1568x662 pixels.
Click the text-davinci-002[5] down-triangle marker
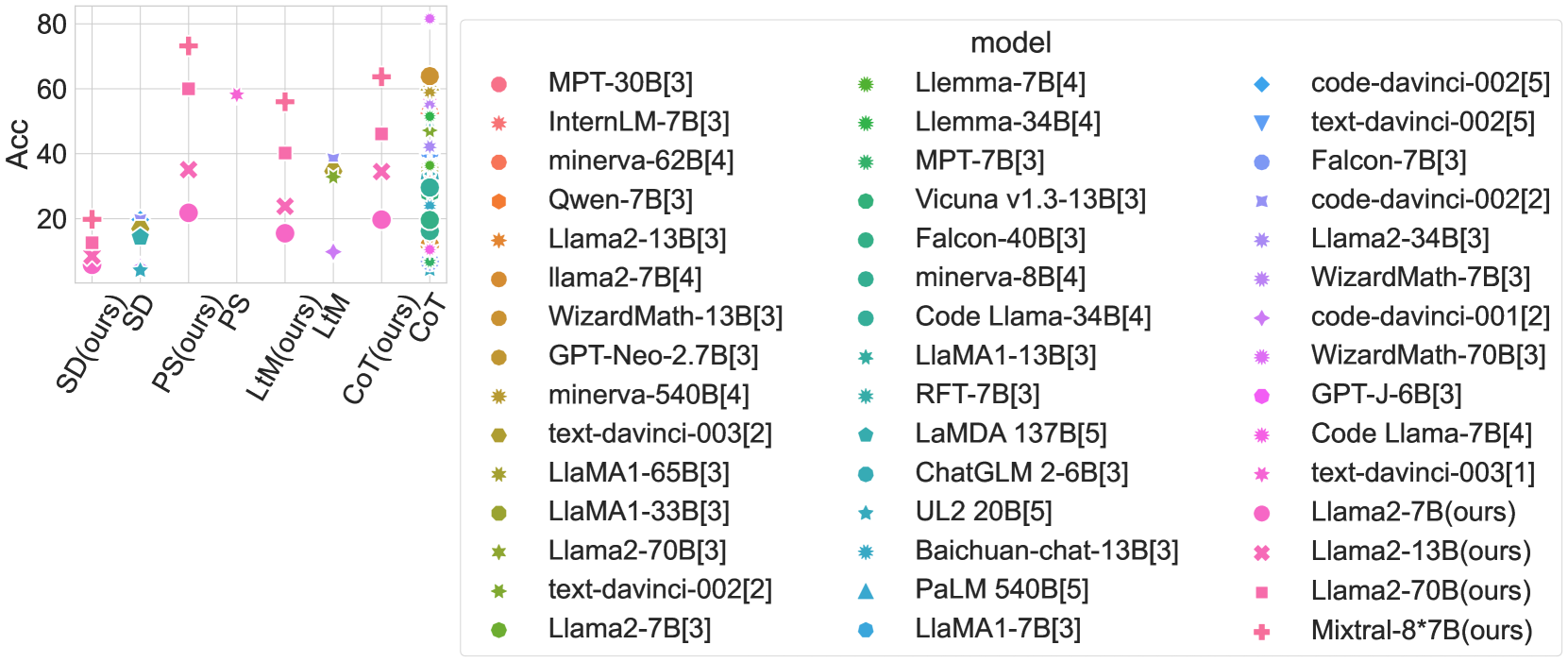pos(1261,123)
